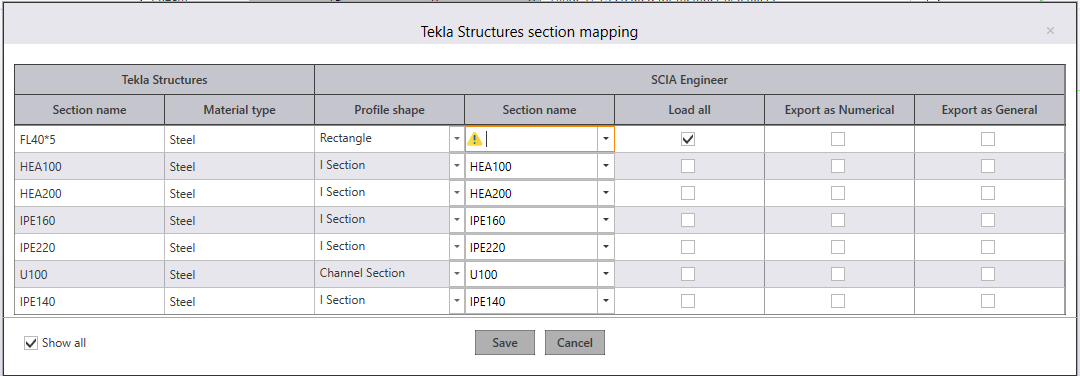Expand Profile shape dropdown for IPE160

click(x=457, y=220)
